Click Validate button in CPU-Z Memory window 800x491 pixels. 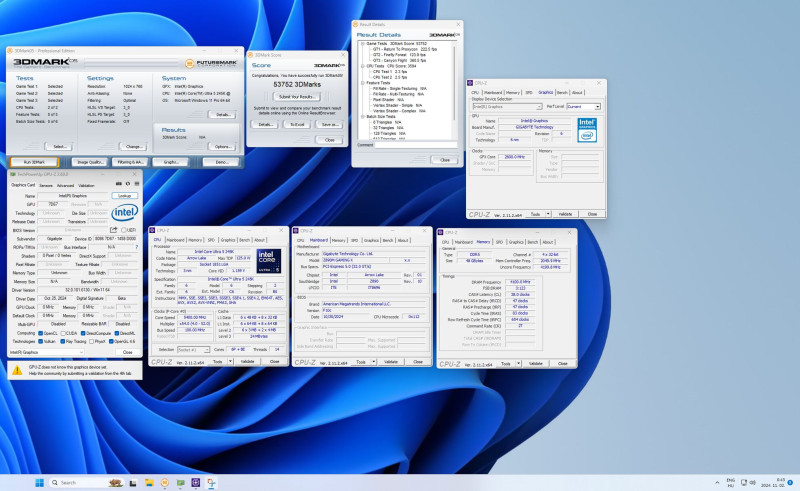pyautogui.click(x=536, y=364)
